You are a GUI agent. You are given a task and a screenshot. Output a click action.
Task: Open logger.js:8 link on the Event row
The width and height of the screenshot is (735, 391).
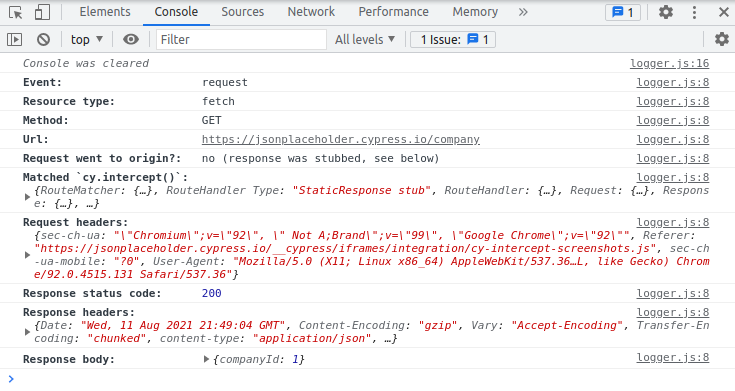(673, 83)
